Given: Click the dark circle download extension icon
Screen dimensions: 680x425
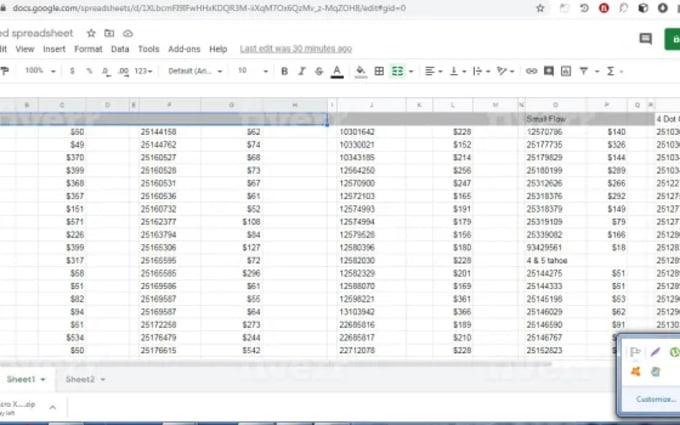Looking at the screenshot, I should coord(663,8).
